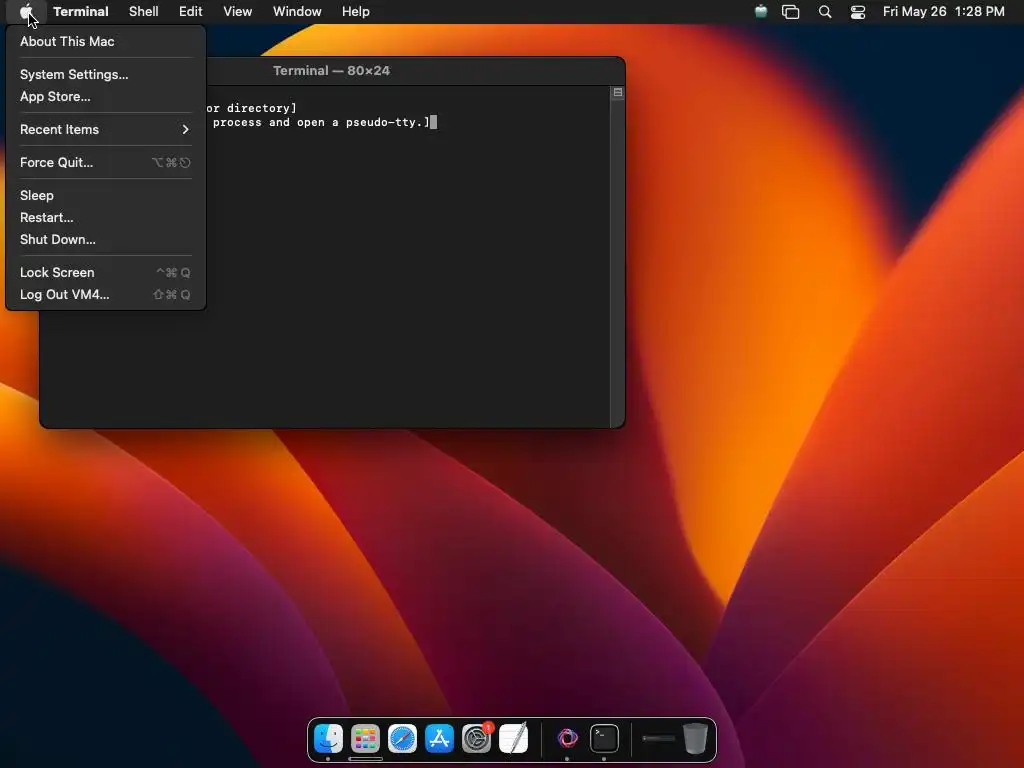1024x768 pixels.
Task: Open the Window menu
Action: [297, 12]
